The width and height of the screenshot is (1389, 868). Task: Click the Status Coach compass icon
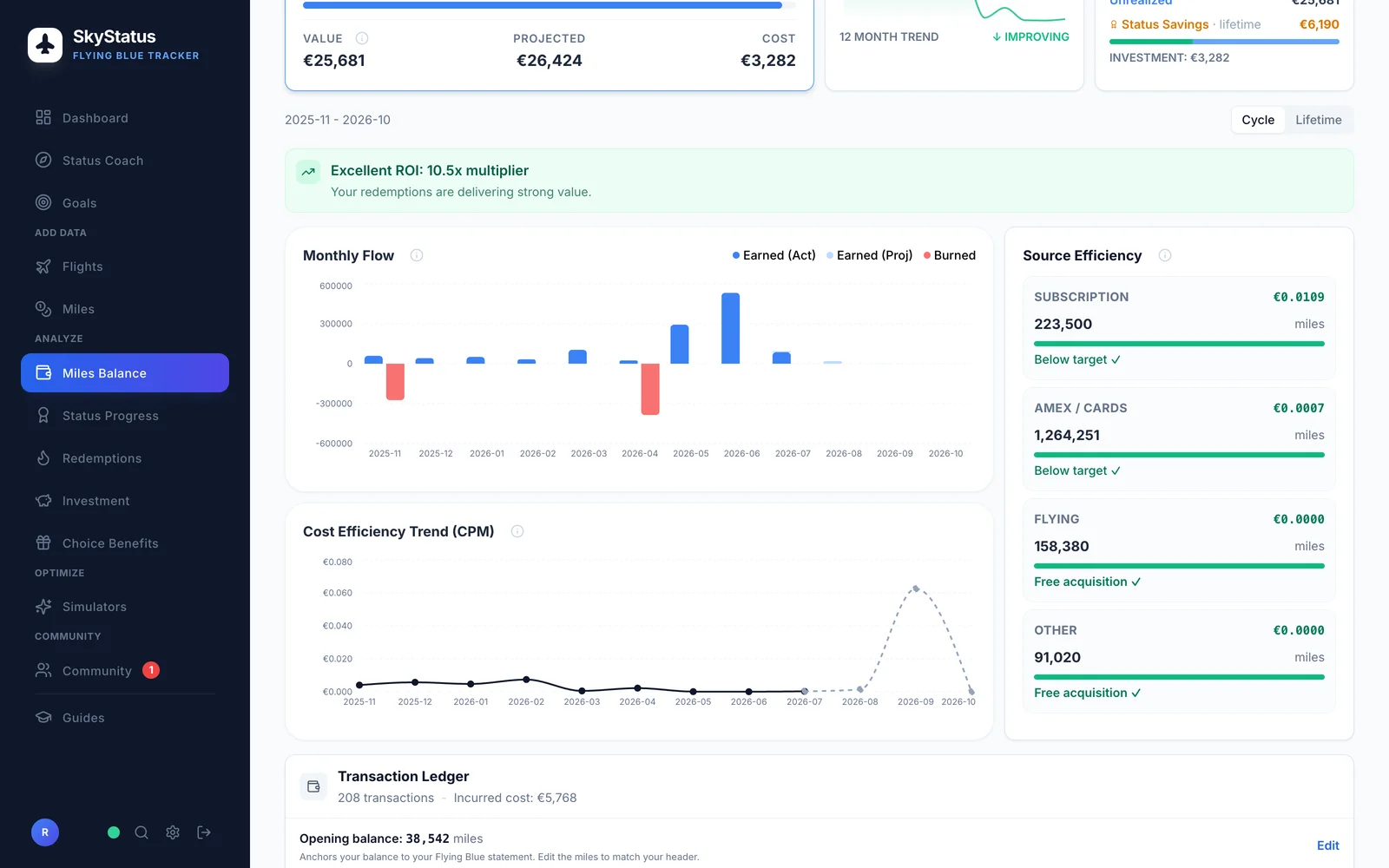(x=43, y=160)
